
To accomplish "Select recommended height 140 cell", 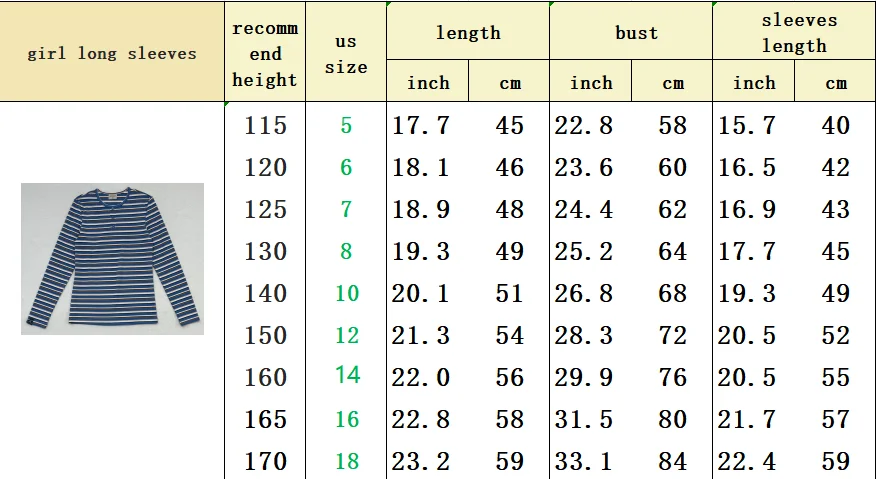I will (x=265, y=293).
